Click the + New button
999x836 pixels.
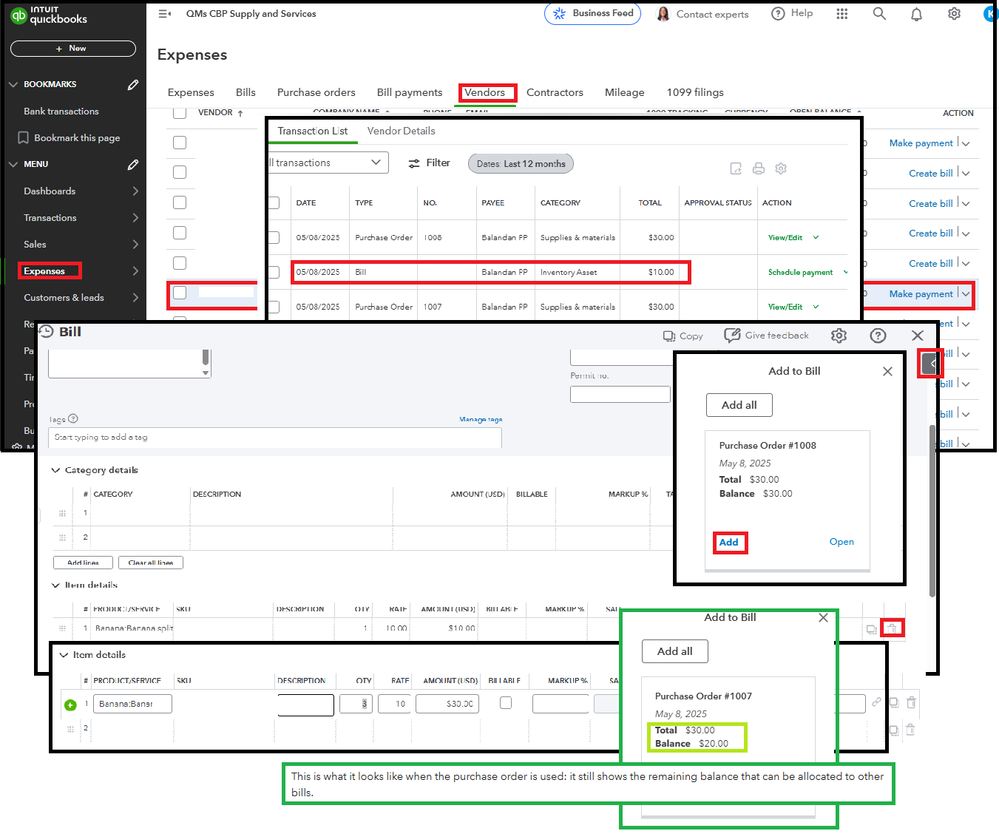pyautogui.click(x=73, y=48)
